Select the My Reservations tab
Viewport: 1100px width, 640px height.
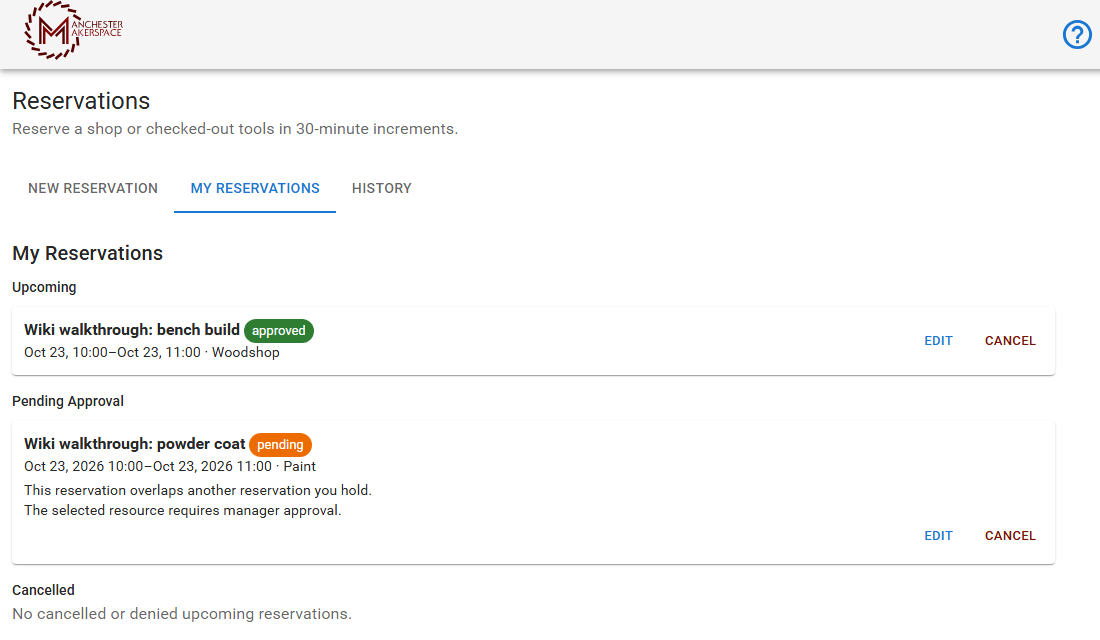click(x=255, y=188)
